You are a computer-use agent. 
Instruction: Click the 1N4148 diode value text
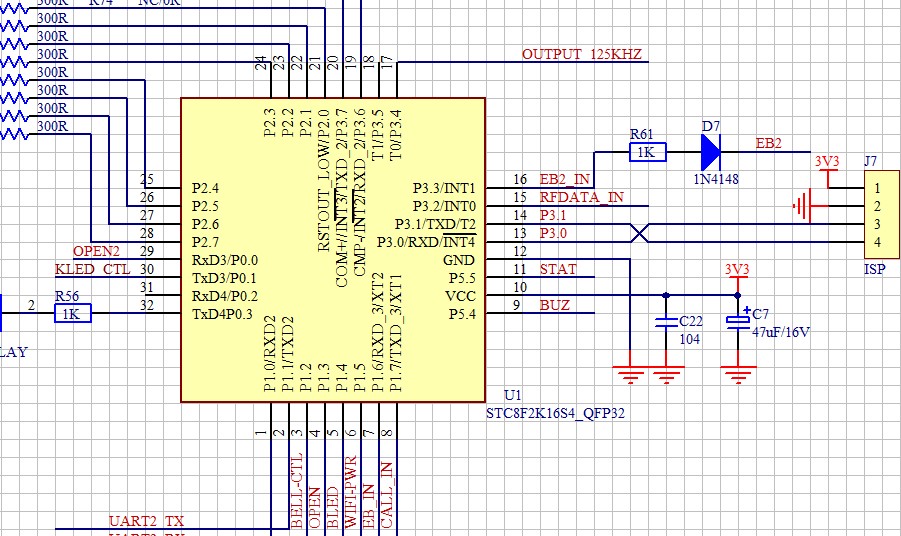tap(716, 179)
